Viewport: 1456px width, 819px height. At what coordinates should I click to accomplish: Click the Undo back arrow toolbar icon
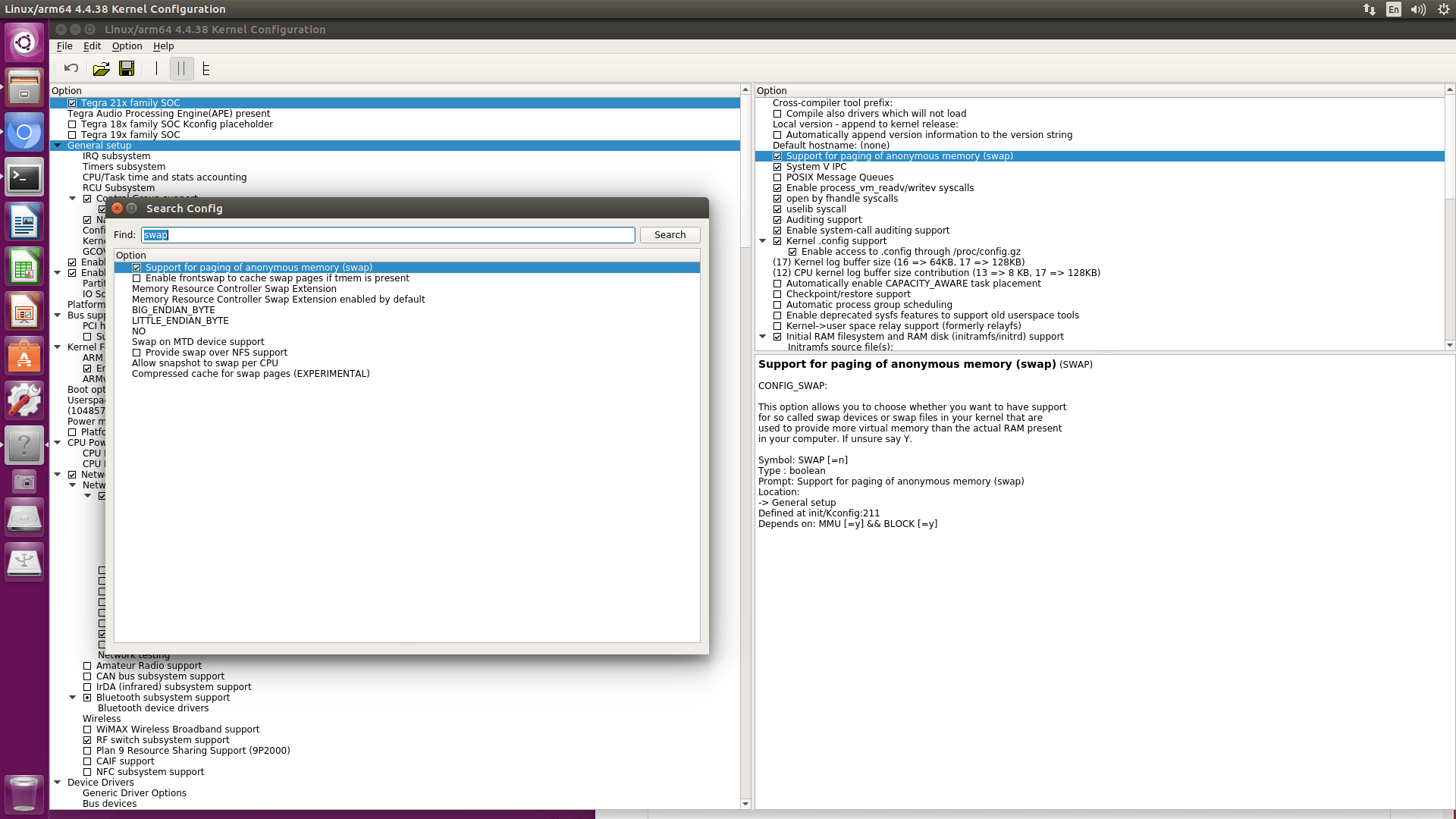pos(71,68)
